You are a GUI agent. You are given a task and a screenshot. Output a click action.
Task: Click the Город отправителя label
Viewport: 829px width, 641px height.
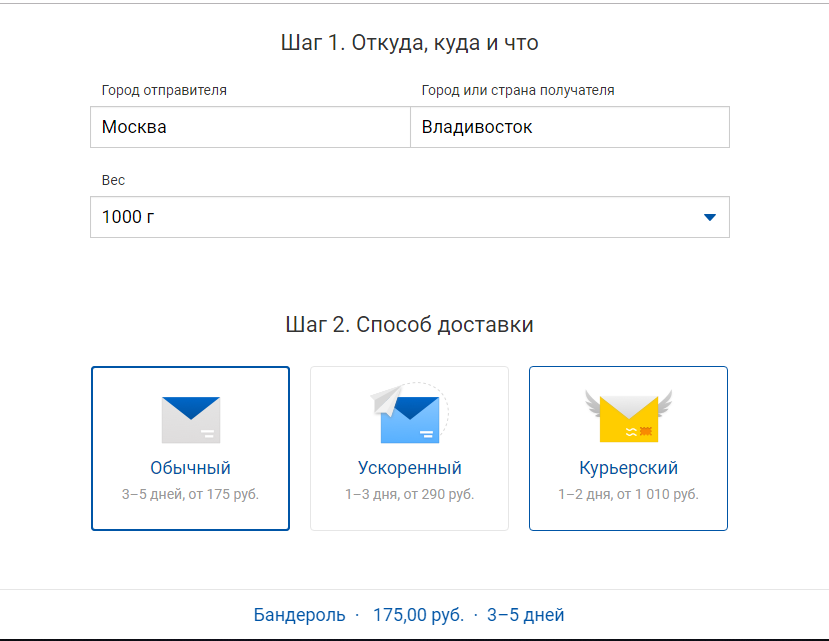(164, 90)
